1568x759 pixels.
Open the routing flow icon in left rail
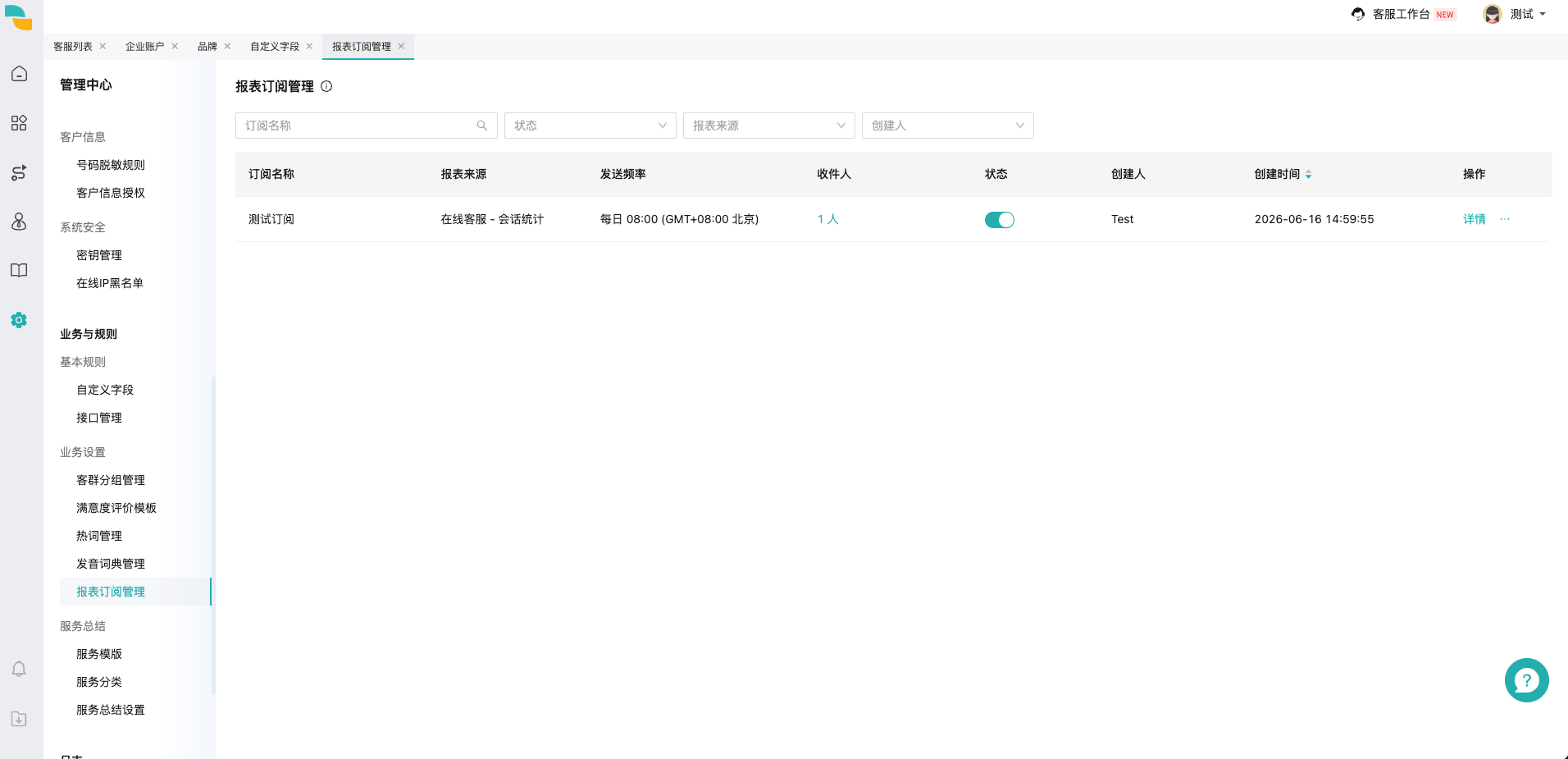[19, 172]
